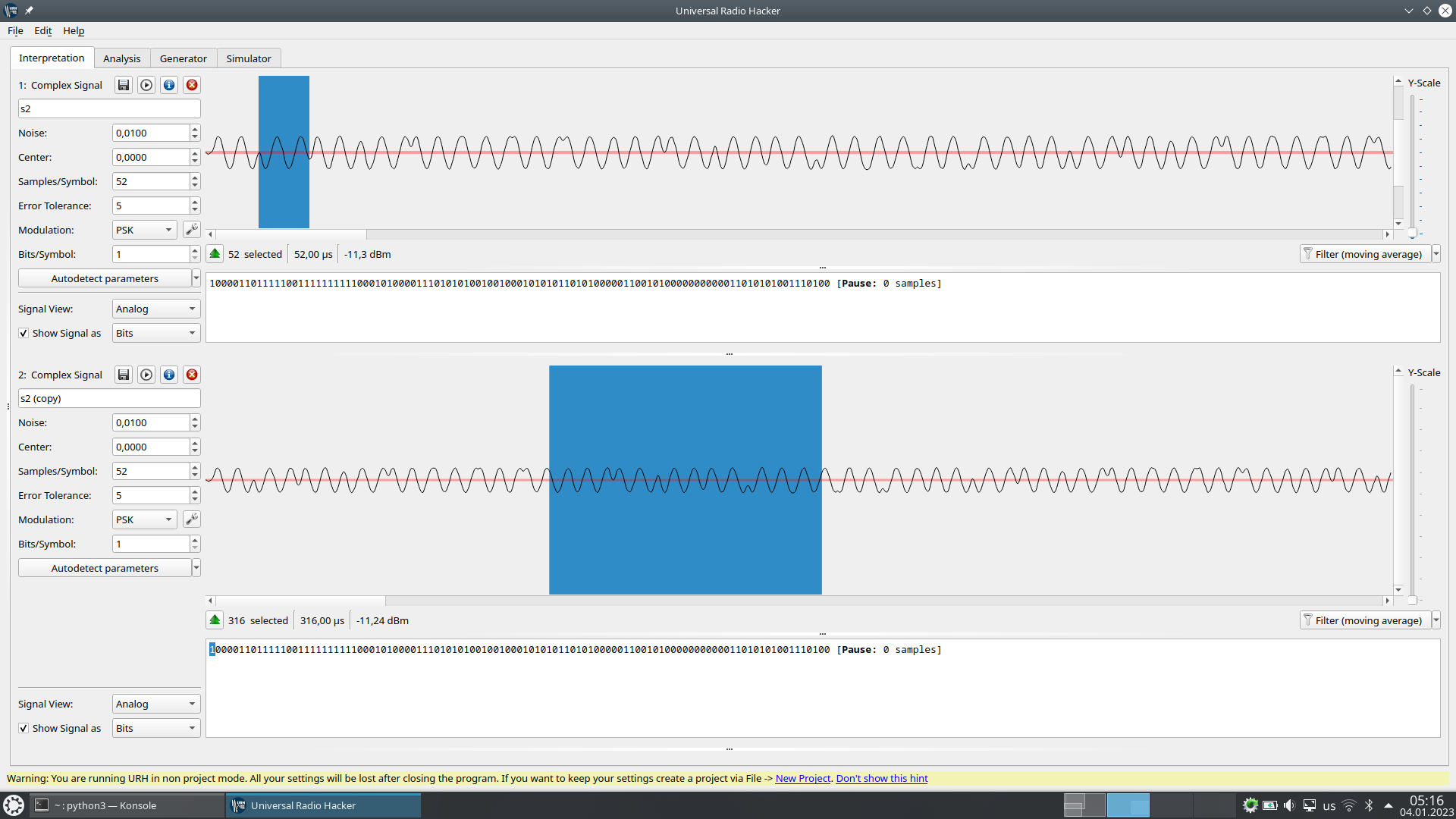Open Show Signal as Bits dropdown, signal 2
This screenshot has height=819, width=1456.
pyautogui.click(x=156, y=728)
